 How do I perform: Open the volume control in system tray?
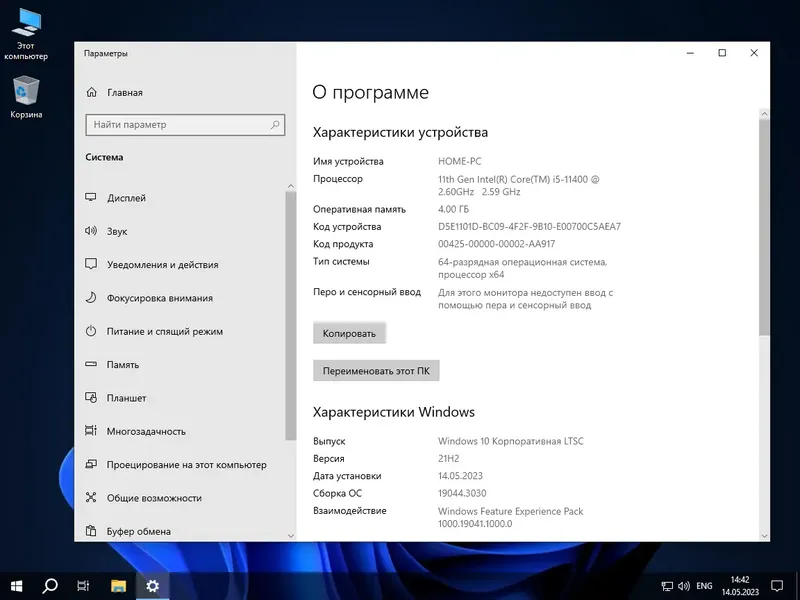coord(684,586)
